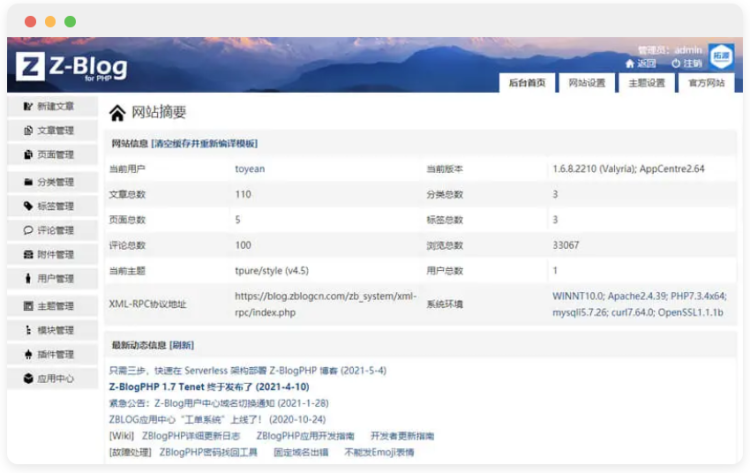Click the [故障处理] label
750x473 pixels.
(x=130, y=452)
